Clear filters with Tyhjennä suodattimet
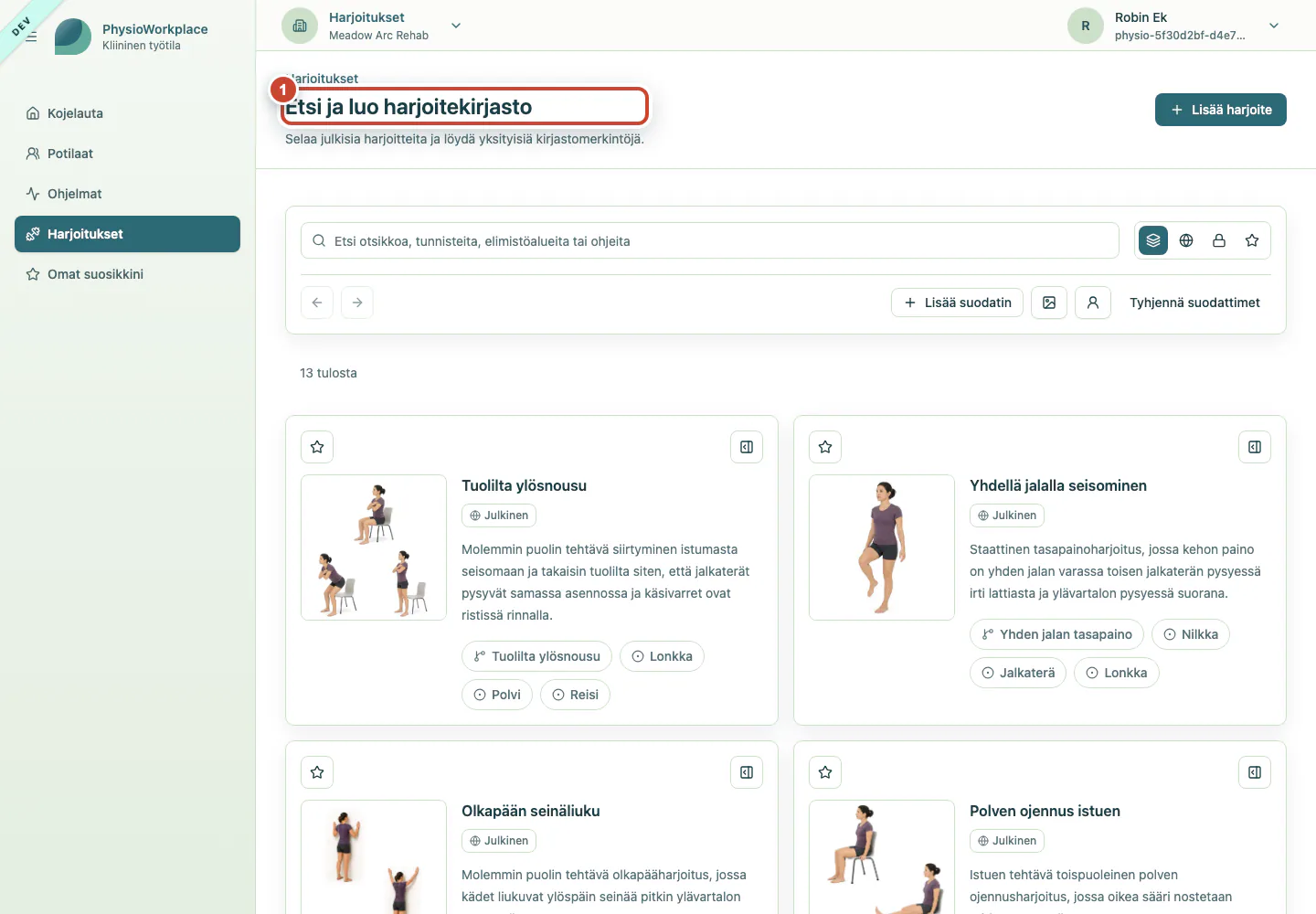The width and height of the screenshot is (1316, 914). 1194,303
